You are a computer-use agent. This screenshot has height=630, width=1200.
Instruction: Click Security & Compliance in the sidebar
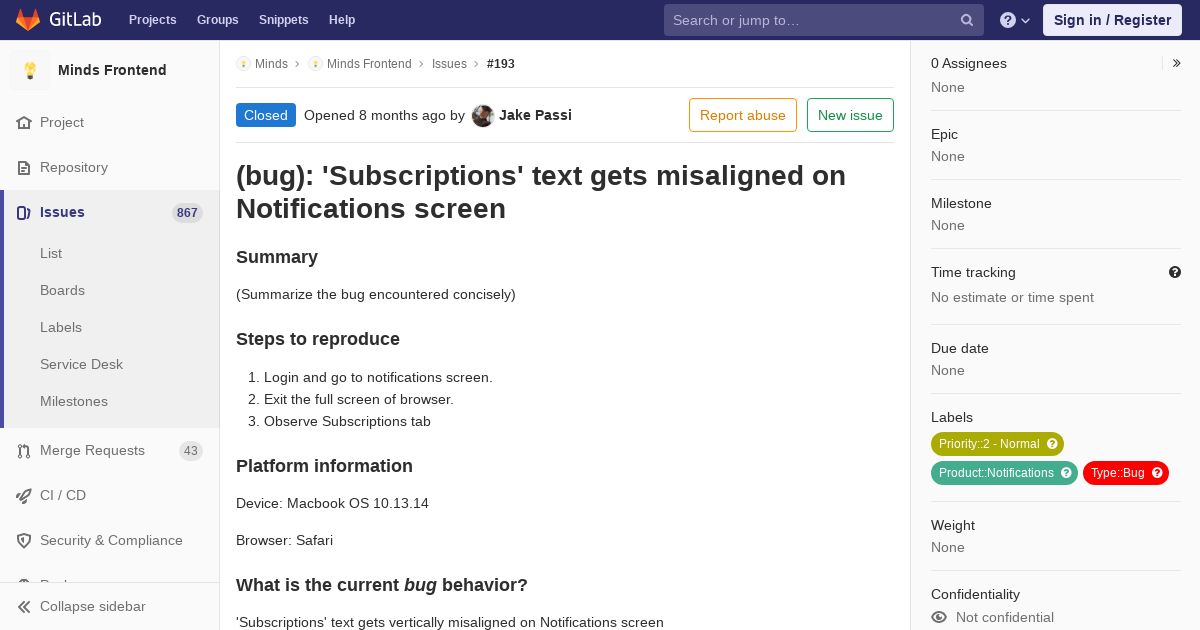click(111, 540)
